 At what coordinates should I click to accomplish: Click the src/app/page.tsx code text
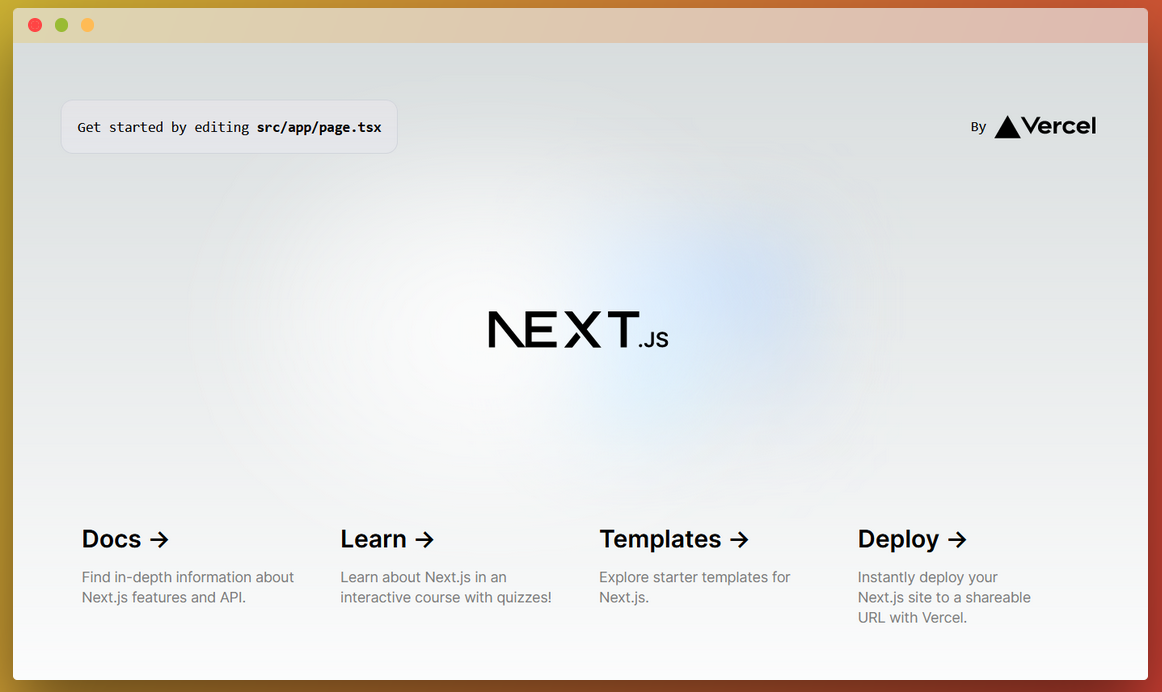319,127
